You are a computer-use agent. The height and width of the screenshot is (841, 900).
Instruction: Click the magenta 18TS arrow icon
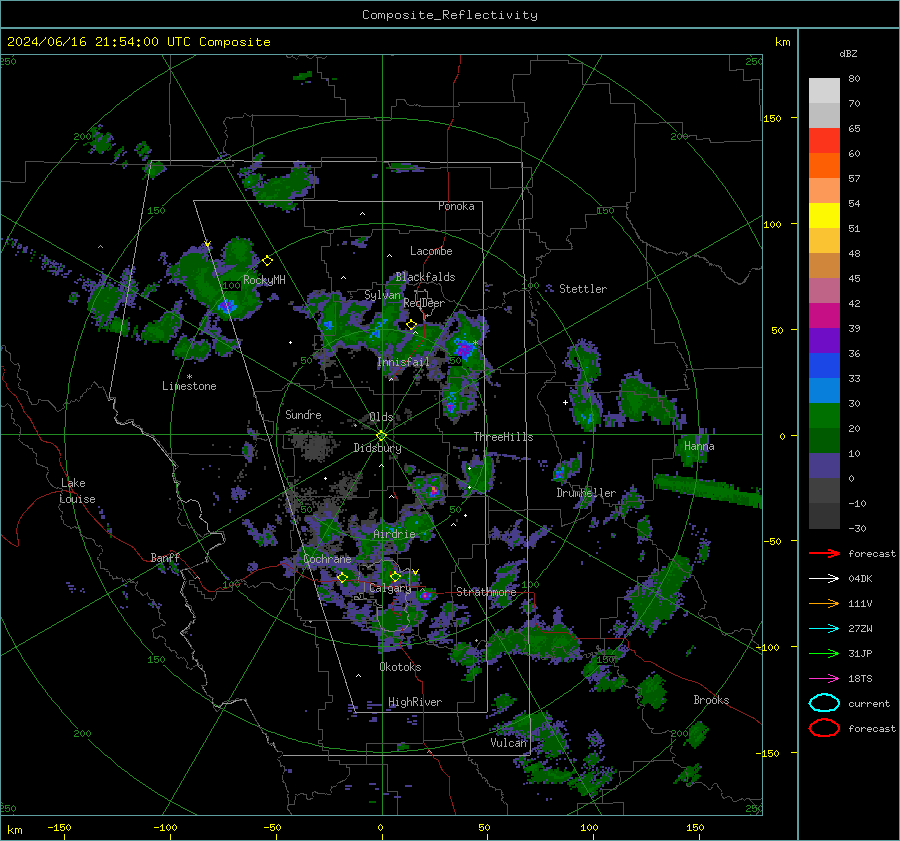coord(824,679)
